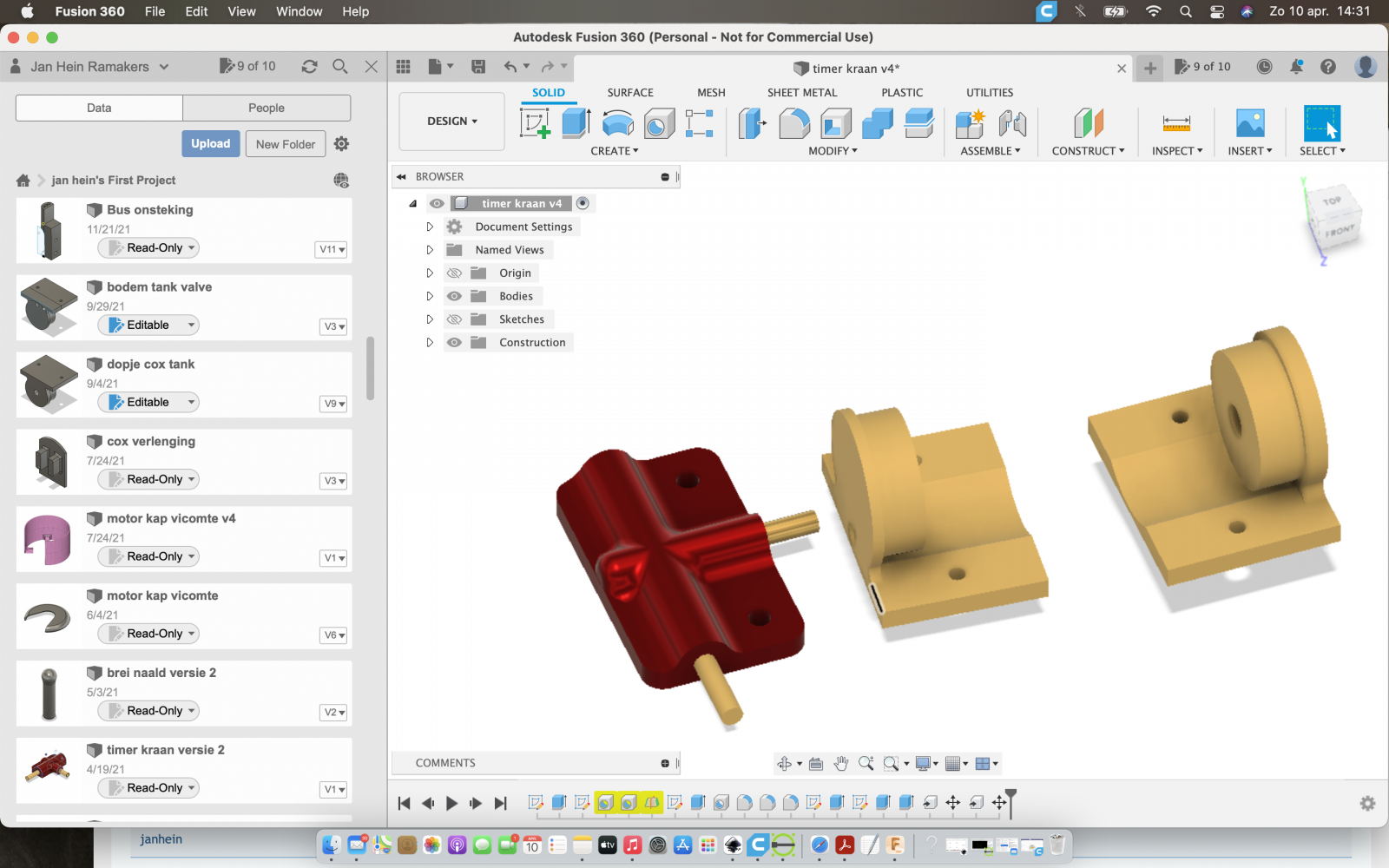
Task: Open the Help question mark icon
Action: pyautogui.click(x=1327, y=67)
